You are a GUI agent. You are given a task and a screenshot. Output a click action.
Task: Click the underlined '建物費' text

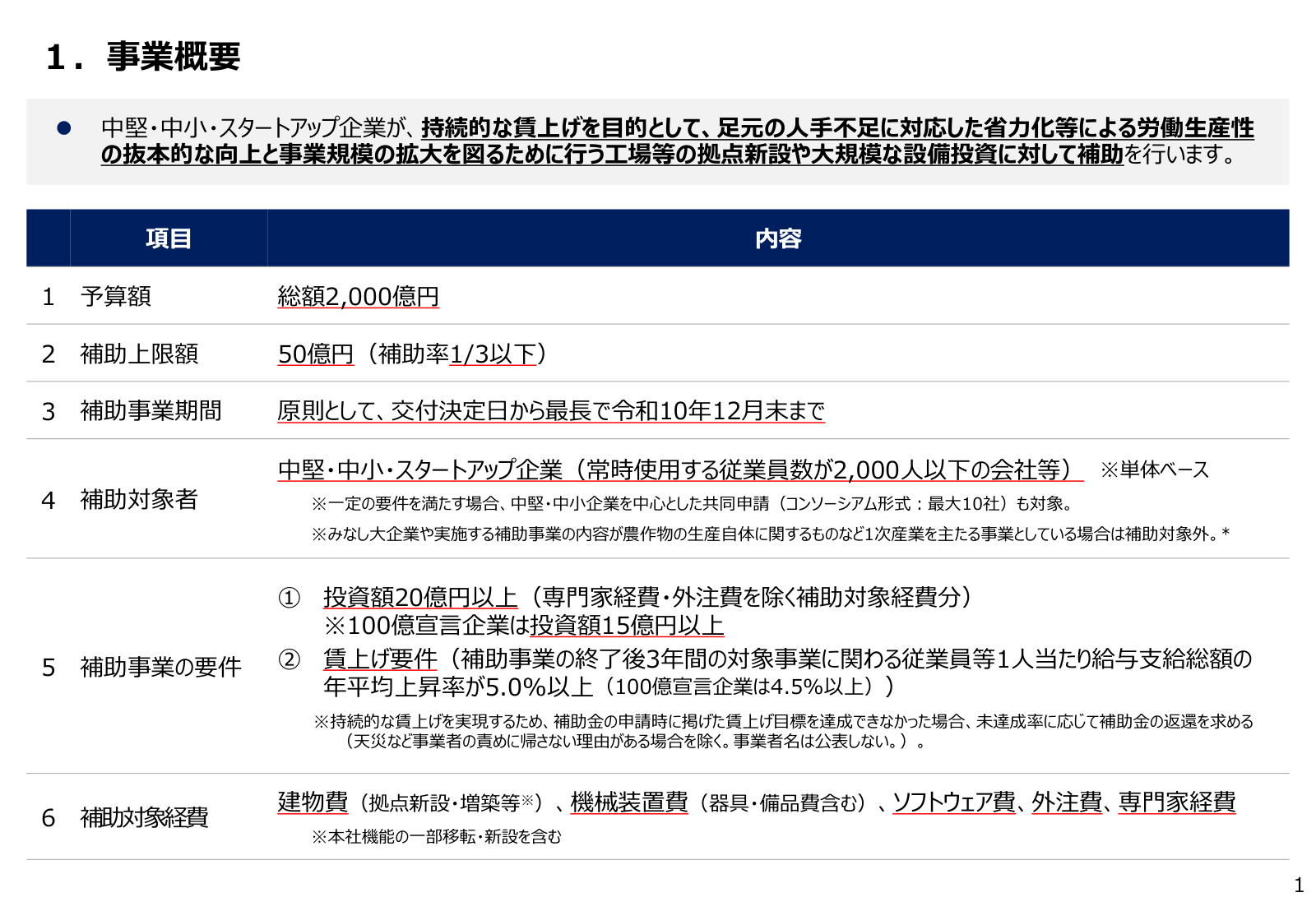(313, 802)
